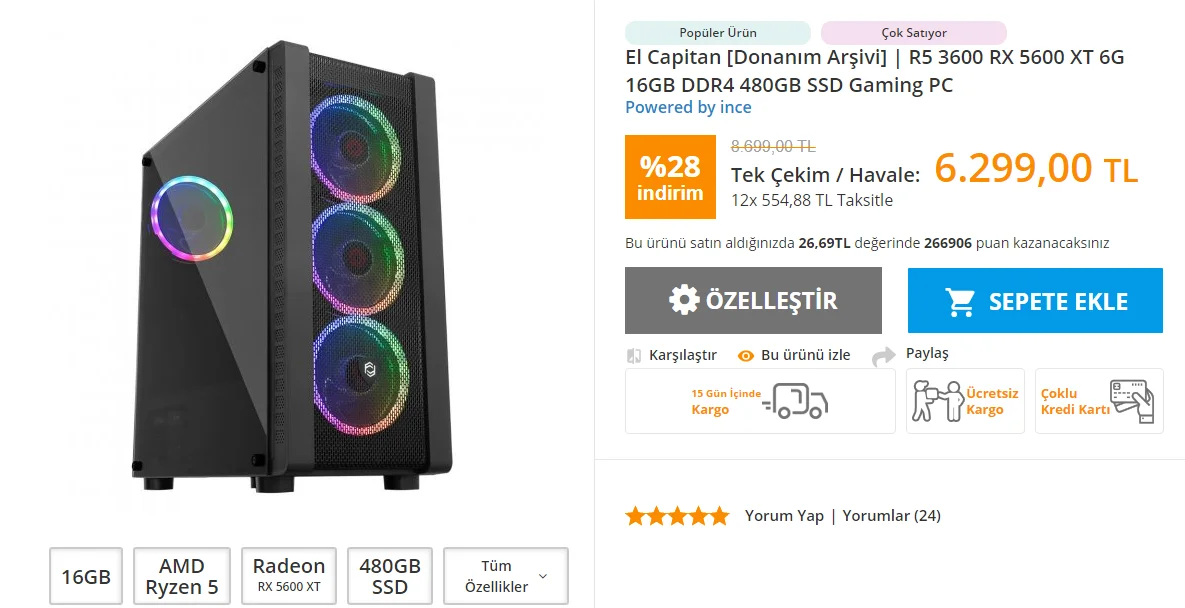Open the Powered by ince link

(688, 107)
